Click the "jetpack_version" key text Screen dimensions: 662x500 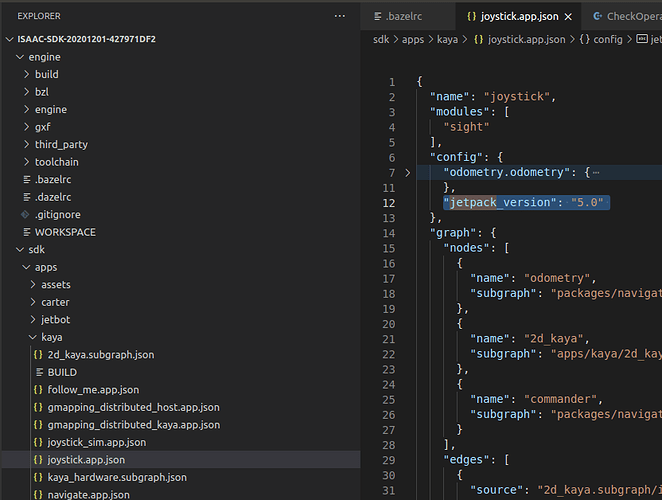coord(500,203)
